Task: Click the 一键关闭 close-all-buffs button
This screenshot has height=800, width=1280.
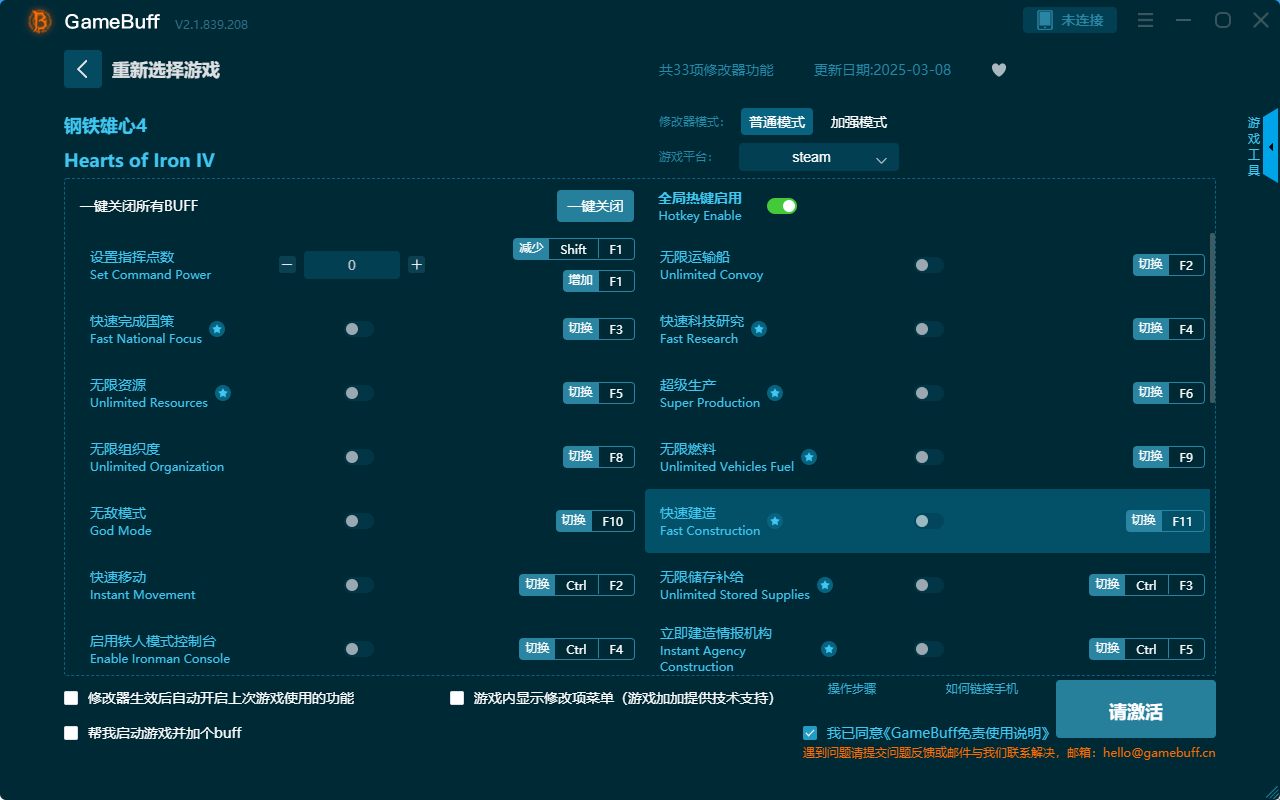Action: point(597,205)
